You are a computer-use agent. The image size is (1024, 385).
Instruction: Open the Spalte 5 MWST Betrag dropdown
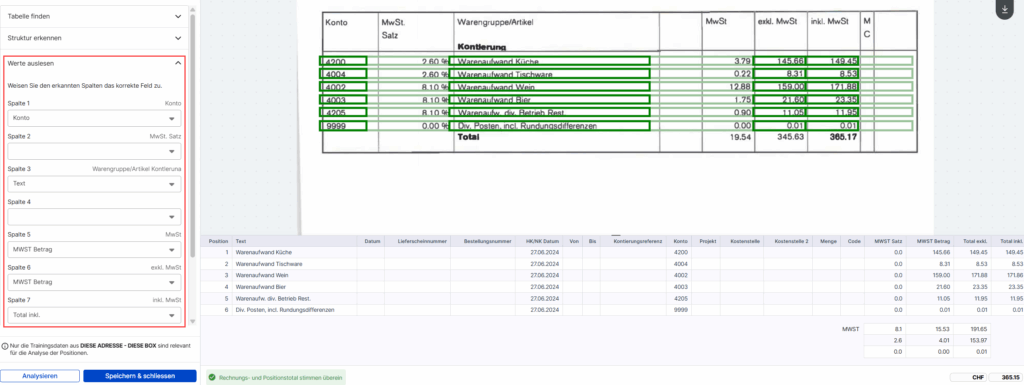95,249
